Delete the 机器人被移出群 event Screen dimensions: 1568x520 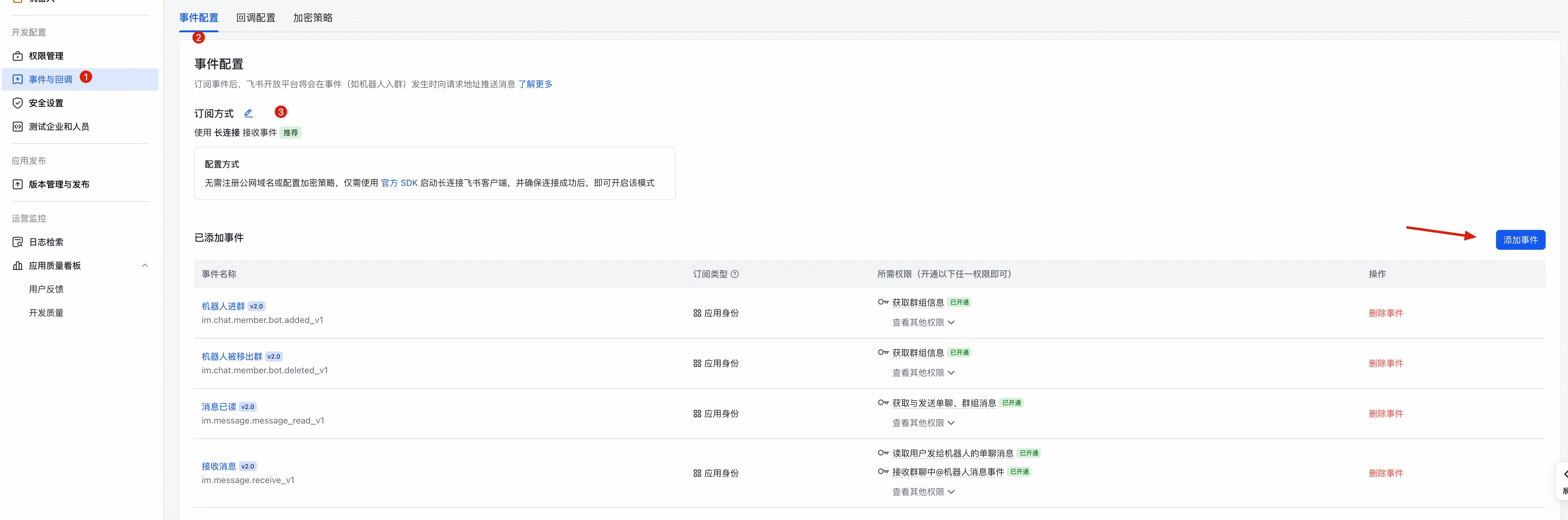(1385, 364)
